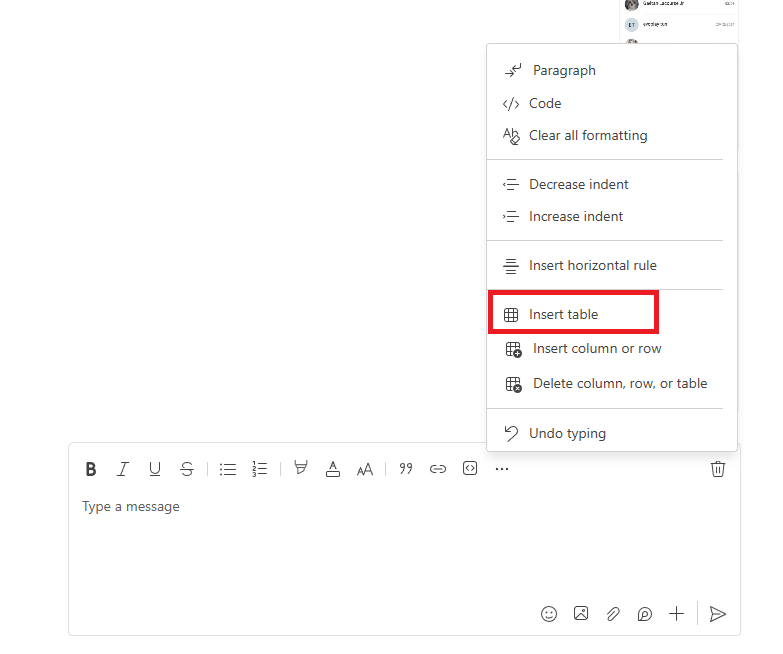
Task: Open font size options
Action: click(x=365, y=469)
